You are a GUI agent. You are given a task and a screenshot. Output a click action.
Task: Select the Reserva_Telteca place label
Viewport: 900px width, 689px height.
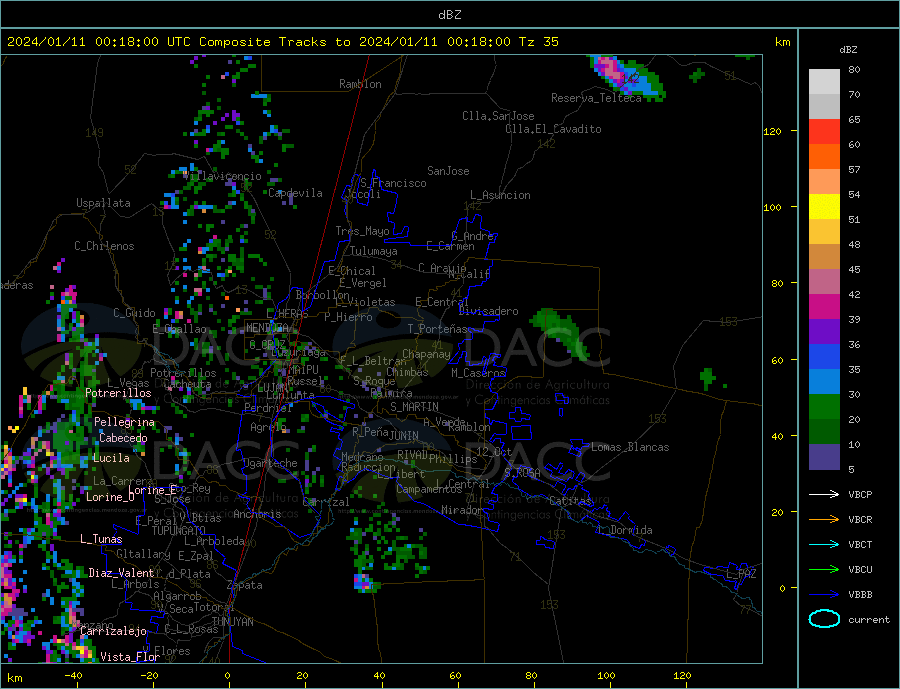[596, 98]
